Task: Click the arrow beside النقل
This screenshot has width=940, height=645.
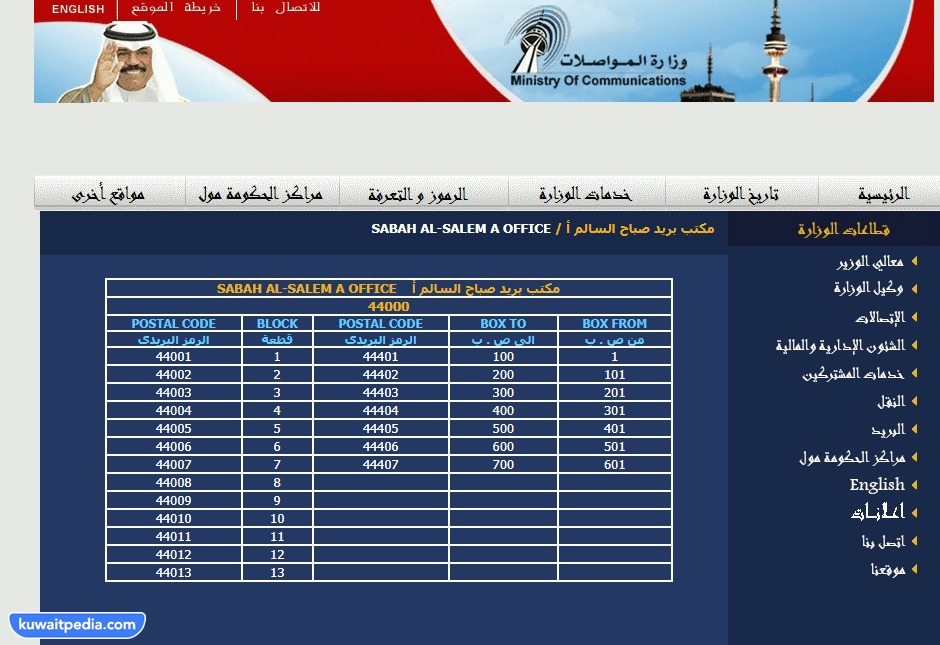Action: pyautogui.click(x=915, y=400)
